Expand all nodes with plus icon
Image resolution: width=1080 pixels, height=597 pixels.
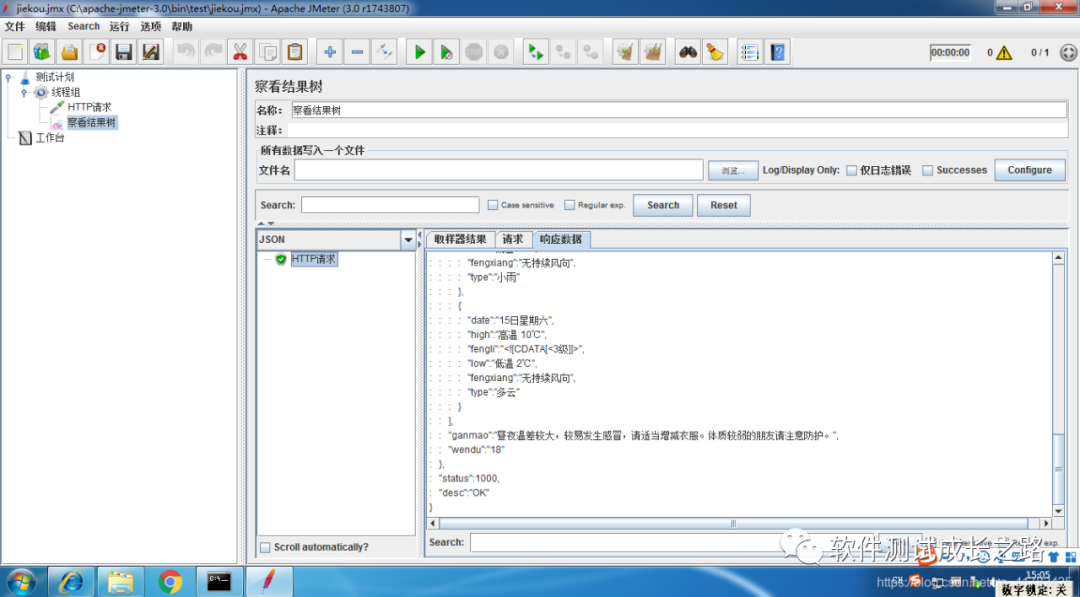[x=330, y=52]
